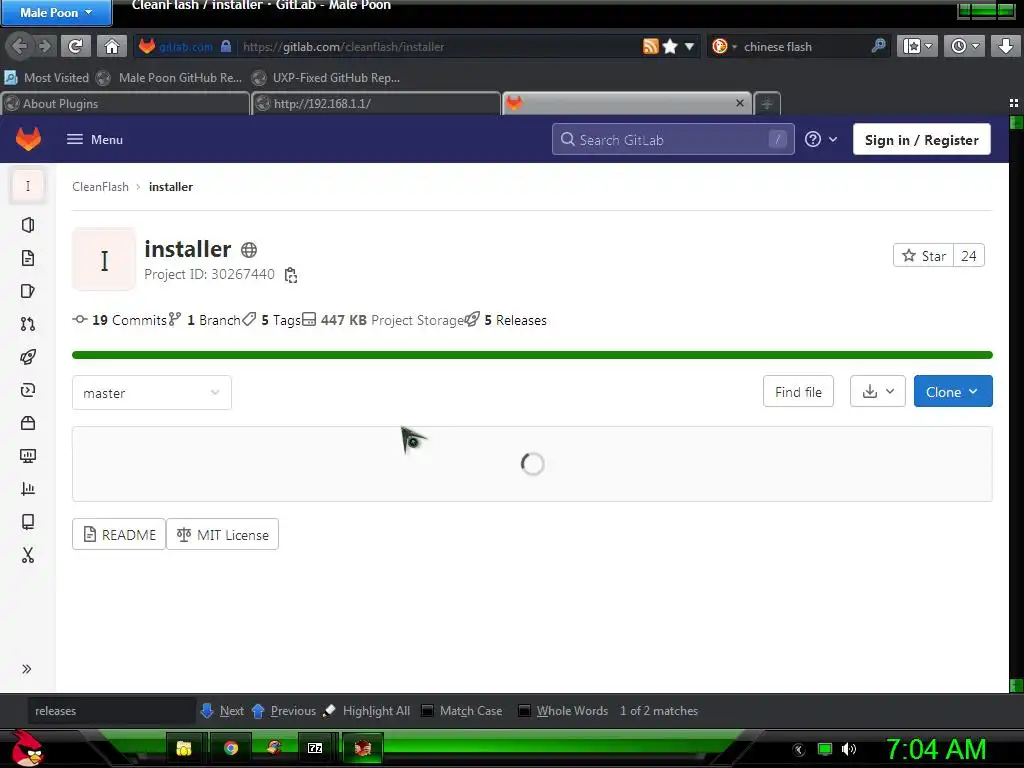Image resolution: width=1024 pixels, height=768 pixels.
Task: Click the GitLab fox logo in header
Action: (28, 139)
